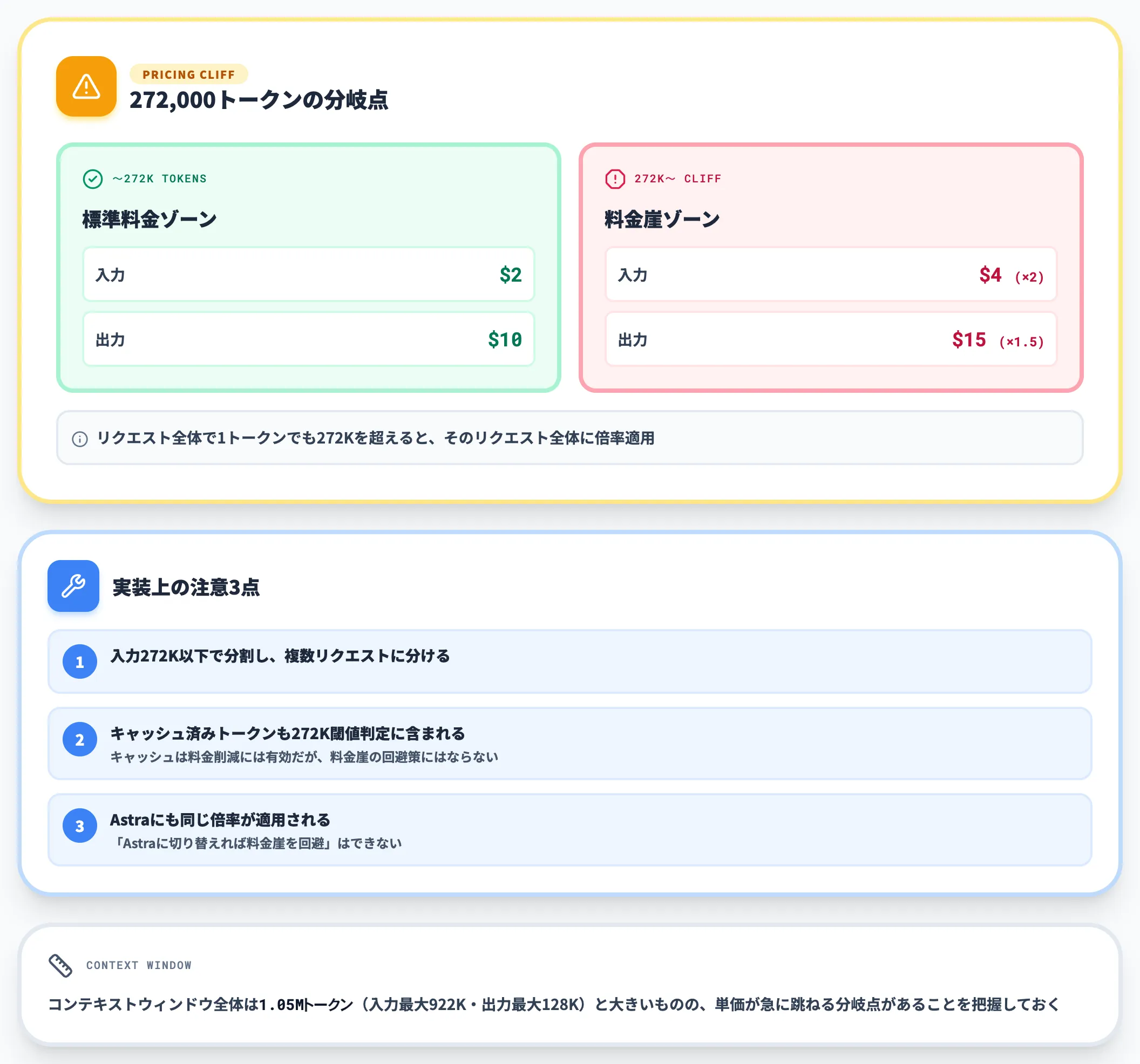Click the 実装上の注意3点 heading
The width and height of the screenshot is (1140, 1064).
tap(186, 587)
